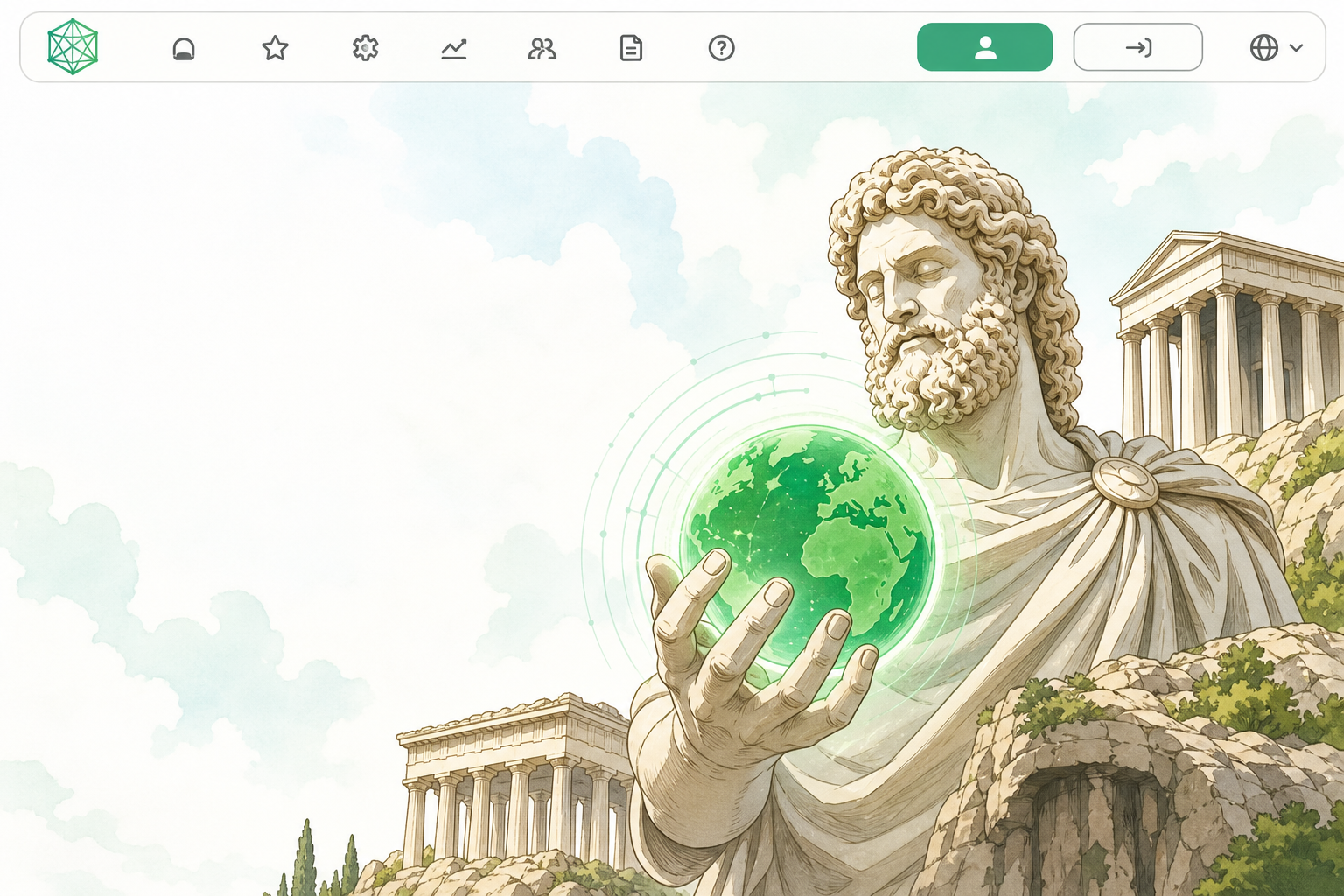Click the outlined sign-in arrow button
The width and height of the screenshot is (1344, 896).
[1137, 47]
